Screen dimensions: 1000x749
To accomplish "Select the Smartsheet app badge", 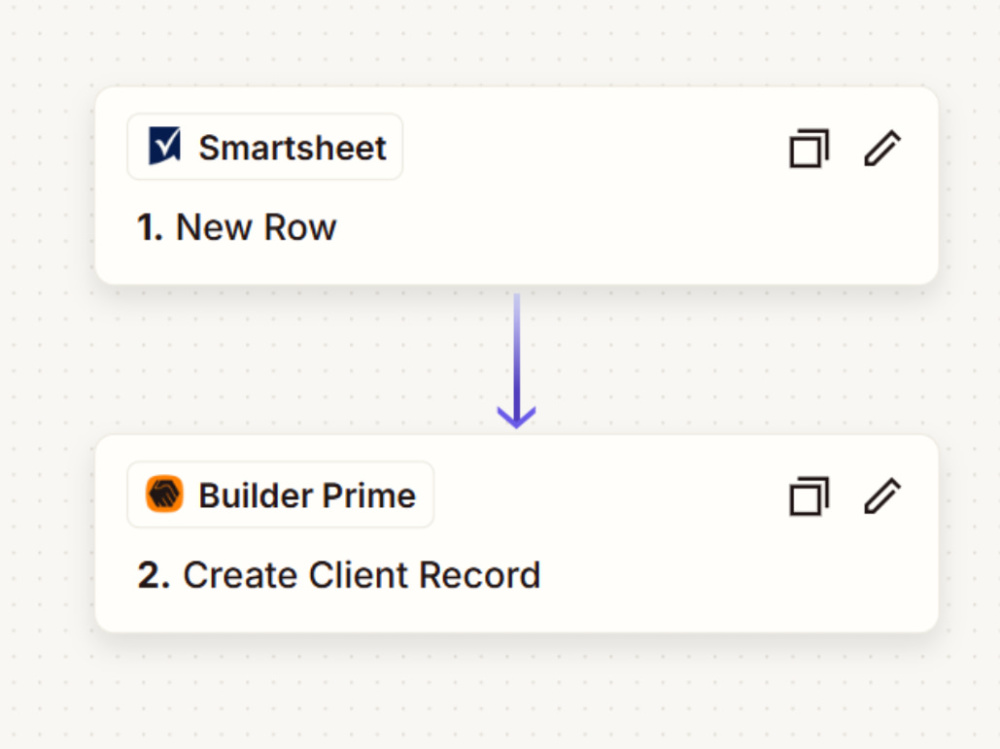I will click(x=265, y=147).
